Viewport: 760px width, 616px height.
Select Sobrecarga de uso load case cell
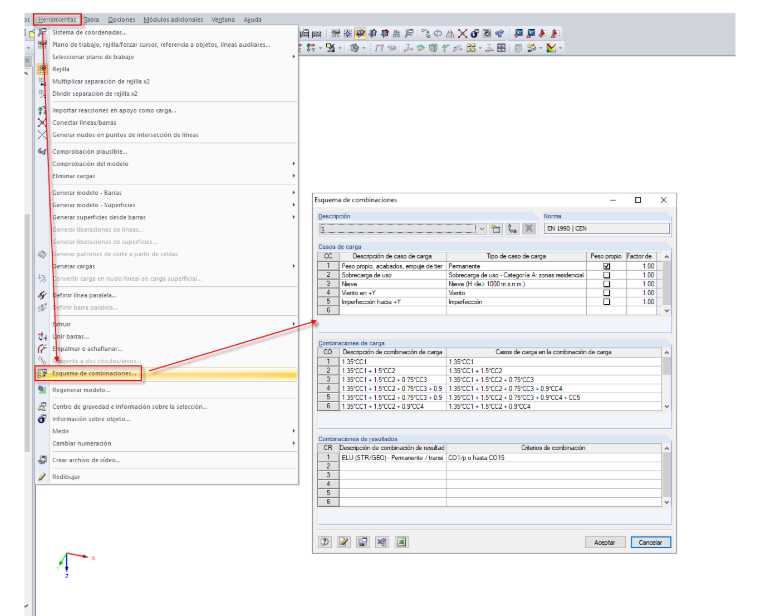[393, 275]
